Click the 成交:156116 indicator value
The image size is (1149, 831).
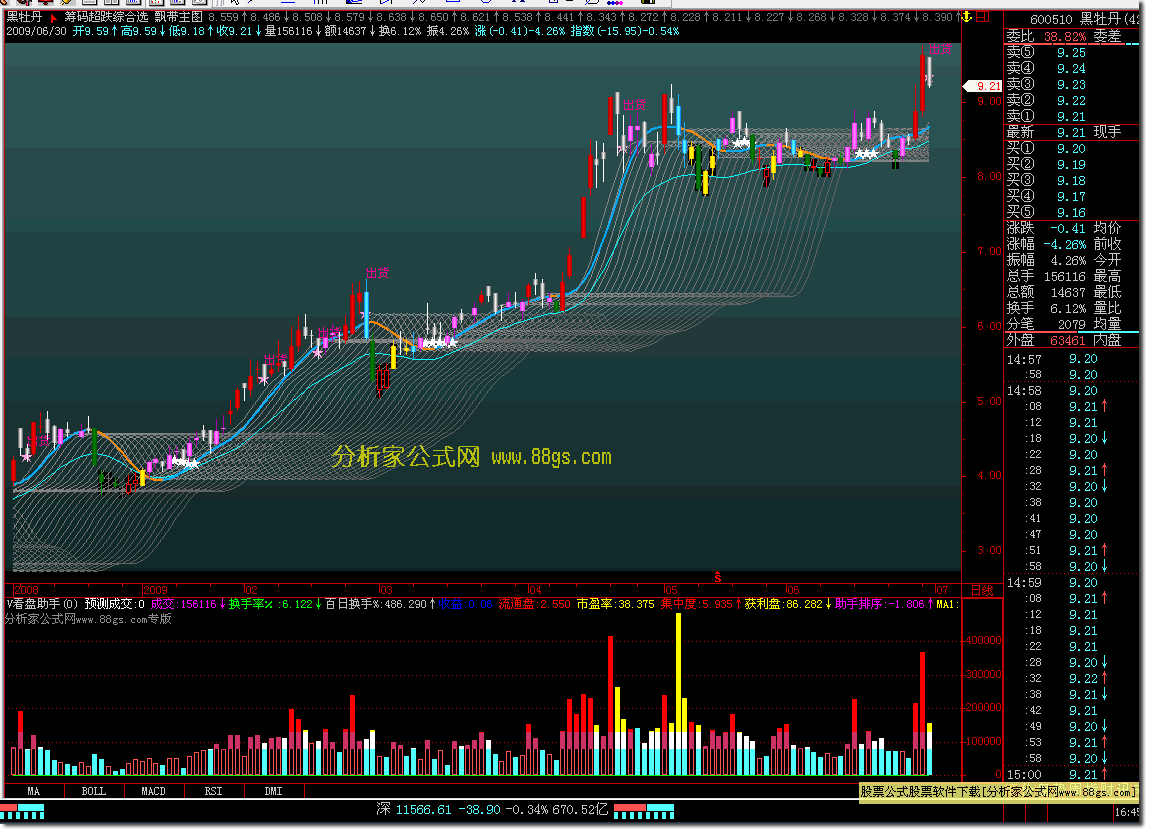click(x=188, y=604)
